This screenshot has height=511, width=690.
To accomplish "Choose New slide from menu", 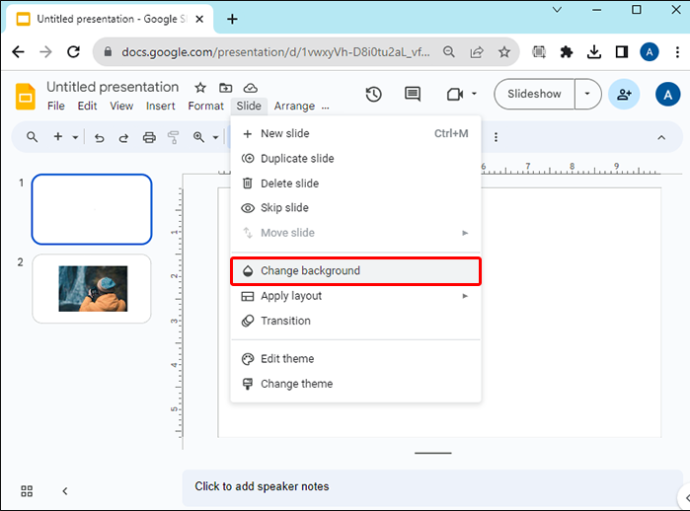I will point(356,133).
